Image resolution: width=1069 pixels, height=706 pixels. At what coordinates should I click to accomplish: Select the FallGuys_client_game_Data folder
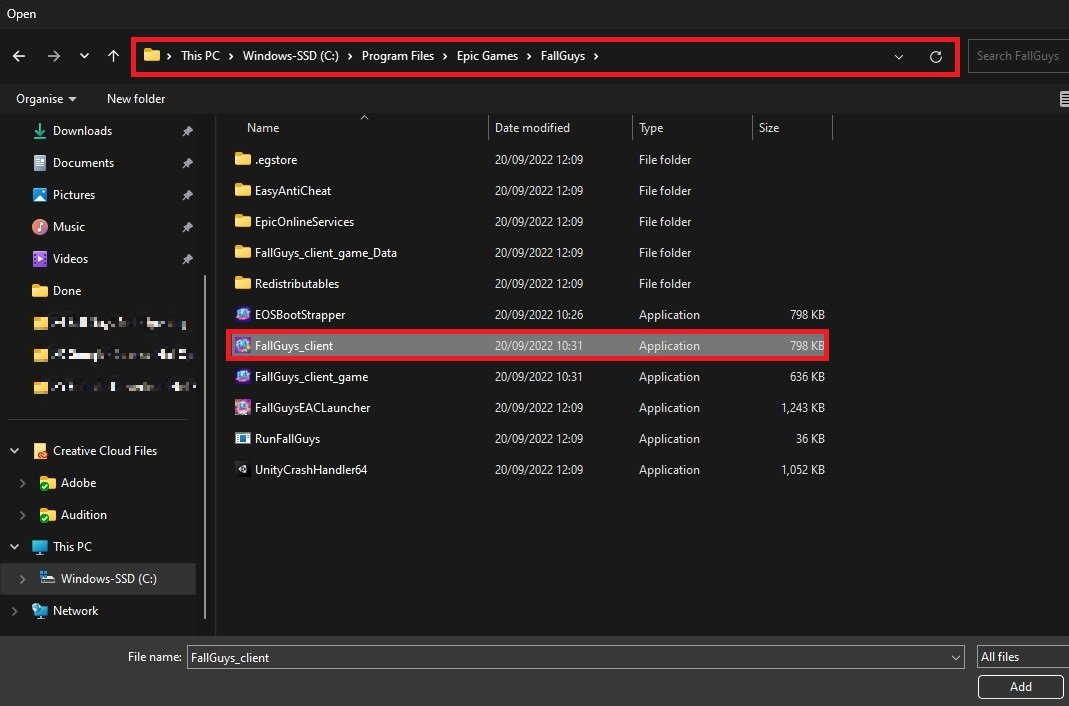pos(528,253)
